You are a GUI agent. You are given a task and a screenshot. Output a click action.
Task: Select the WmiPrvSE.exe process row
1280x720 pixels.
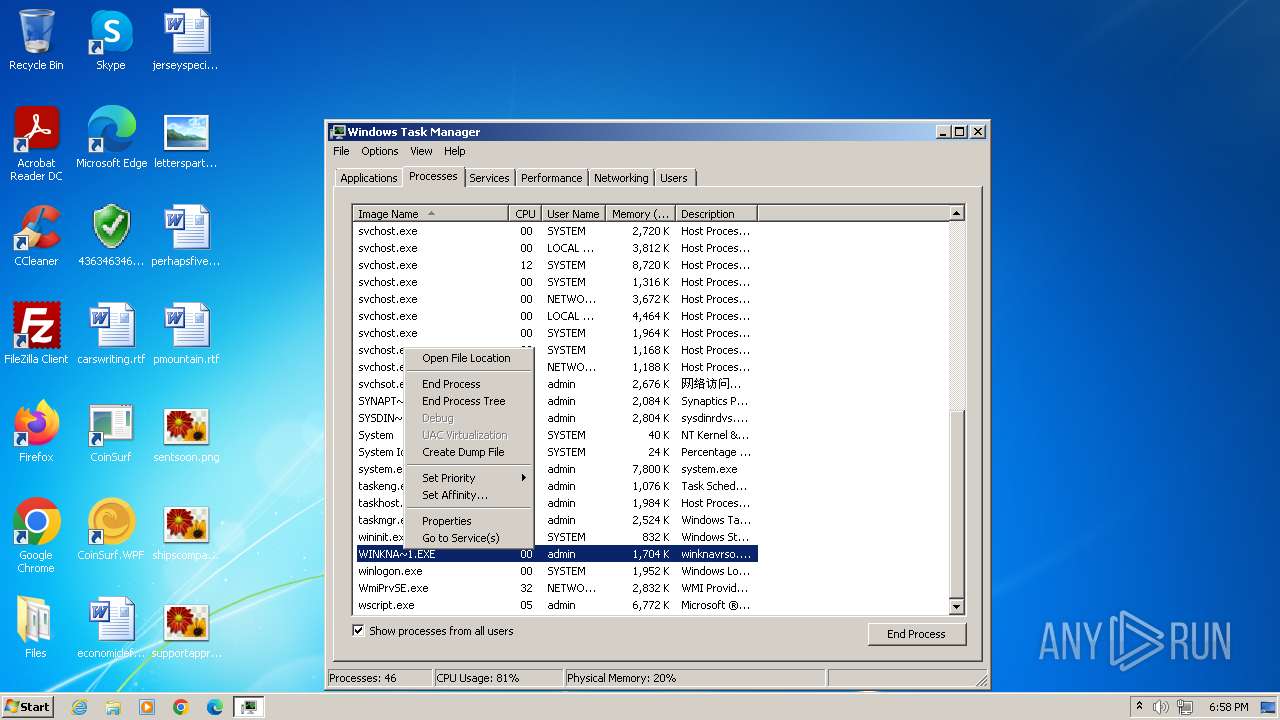pyautogui.click(x=555, y=588)
